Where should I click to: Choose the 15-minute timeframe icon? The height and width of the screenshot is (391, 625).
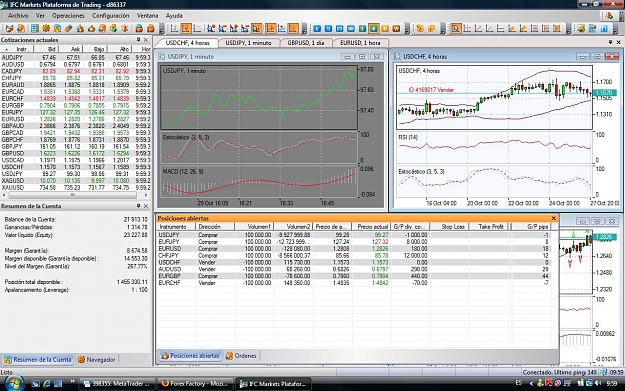pos(340,29)
